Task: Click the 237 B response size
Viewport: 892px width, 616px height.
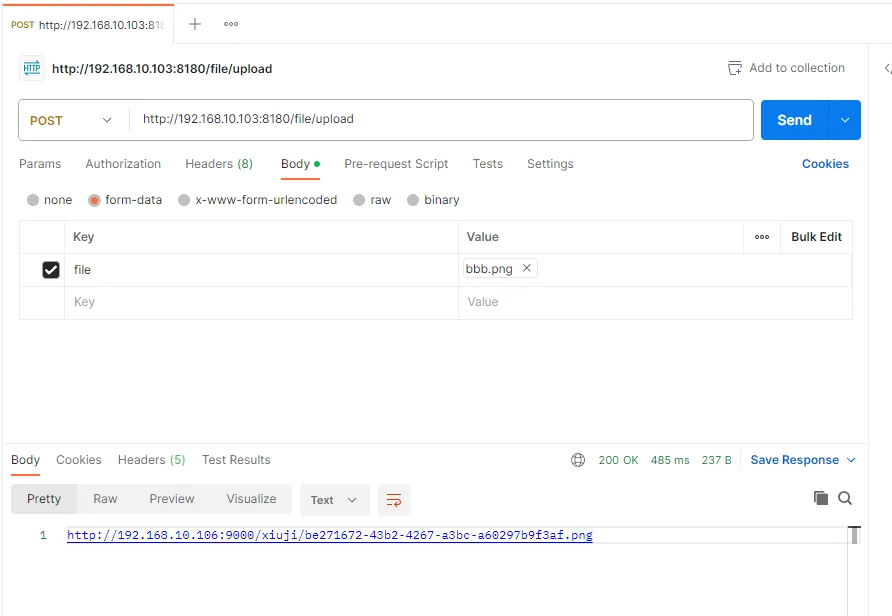Action: click(x=716, y=460)
